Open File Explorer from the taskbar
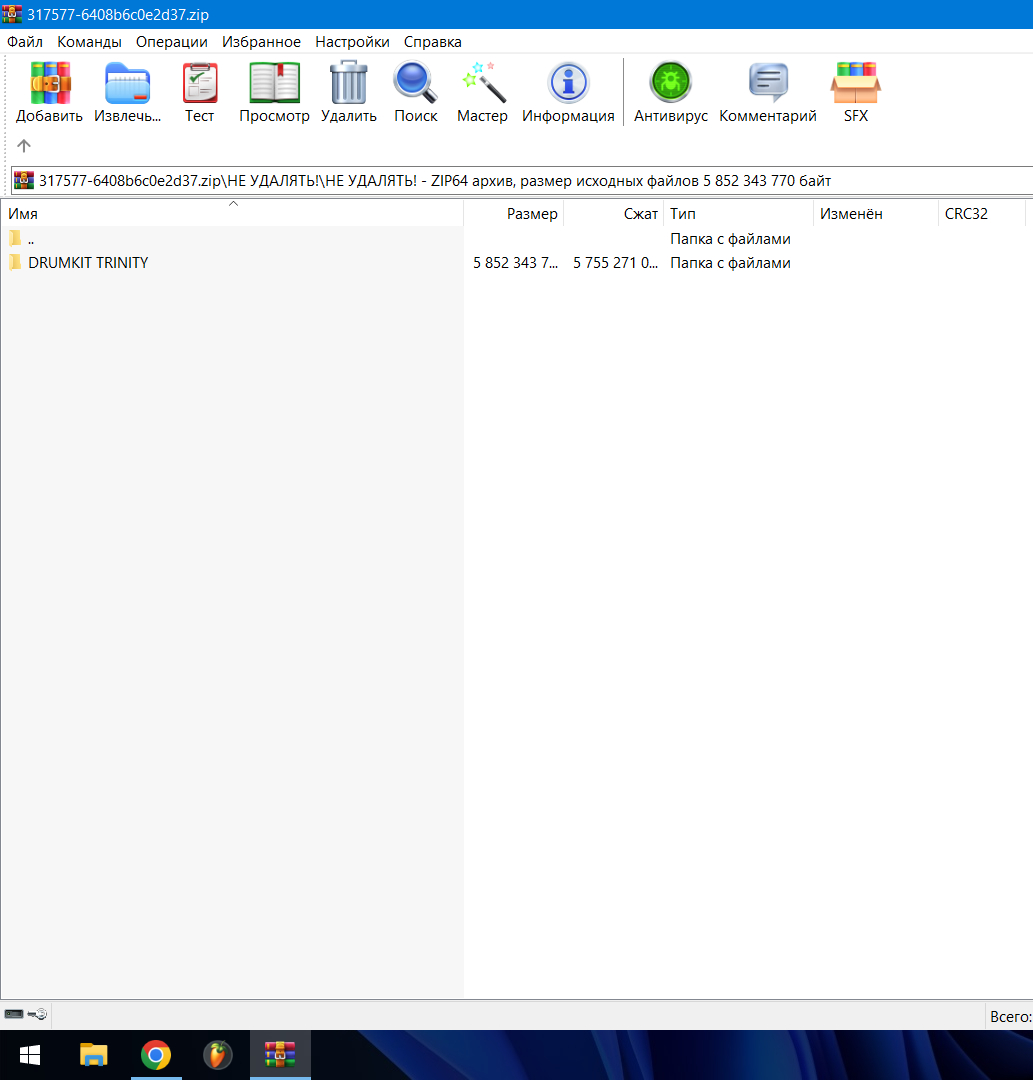This screenshot has height=1080, width=1033. [x=94, y=1055]
